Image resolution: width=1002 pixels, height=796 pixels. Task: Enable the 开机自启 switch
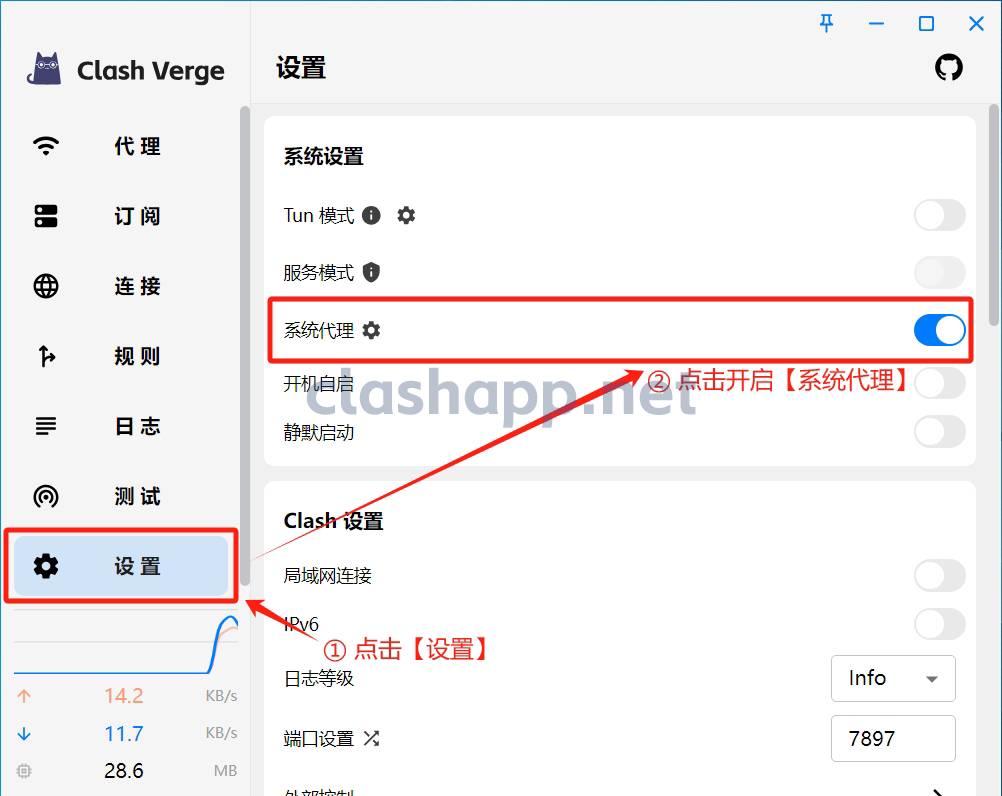939,383
